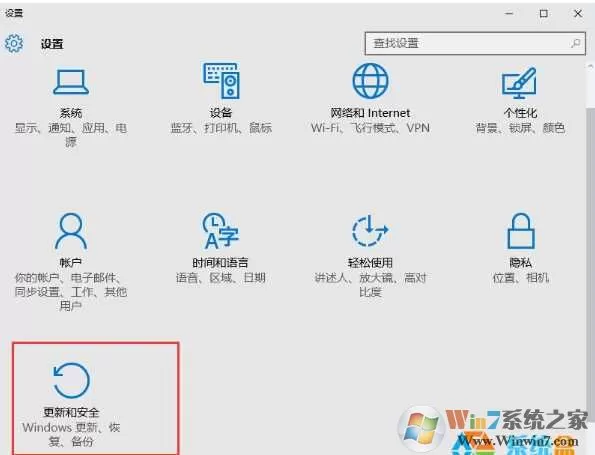Click the Wi-Fi、飞行模式、VPN description text
Screen dimensions: 595x455
[370, 128]
